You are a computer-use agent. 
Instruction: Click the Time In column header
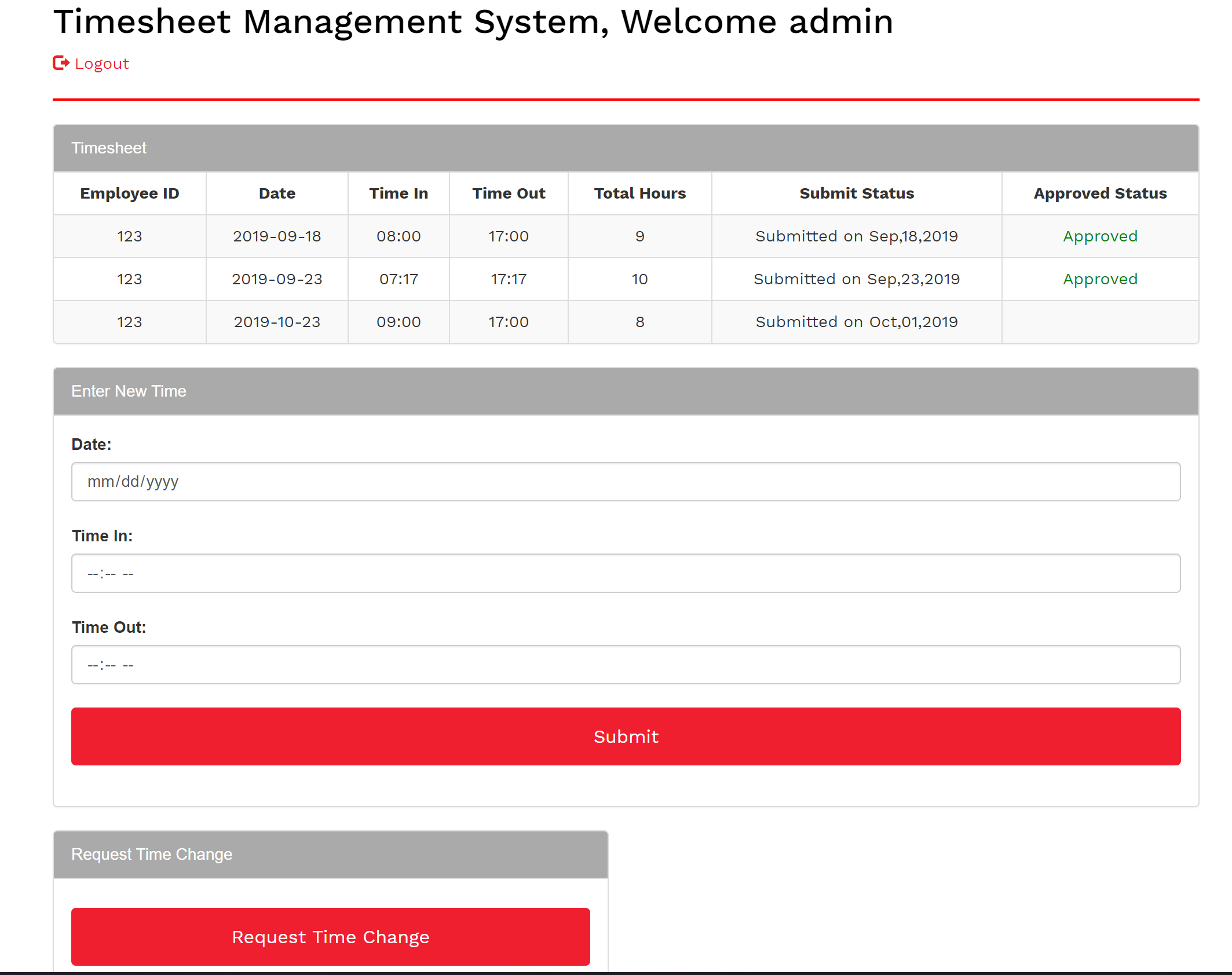pyautogui.click(x=399, y=193)
